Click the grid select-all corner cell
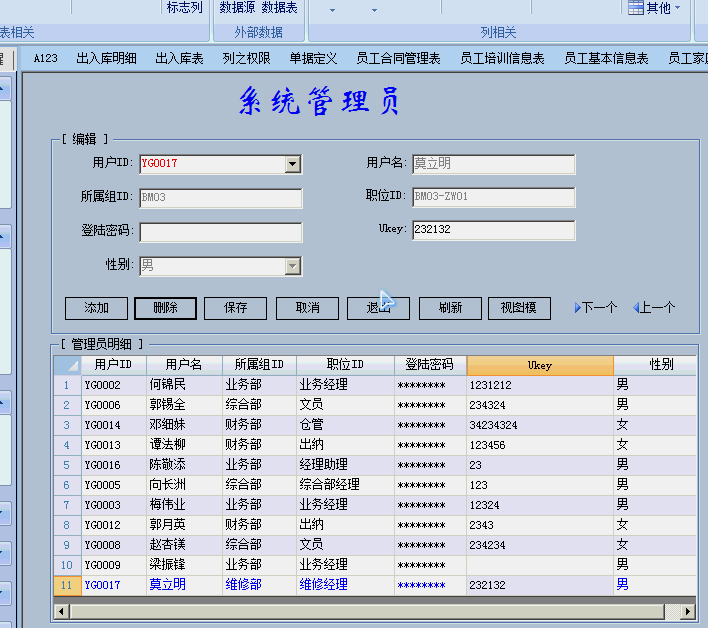708x628 pixels. point(67,365)
